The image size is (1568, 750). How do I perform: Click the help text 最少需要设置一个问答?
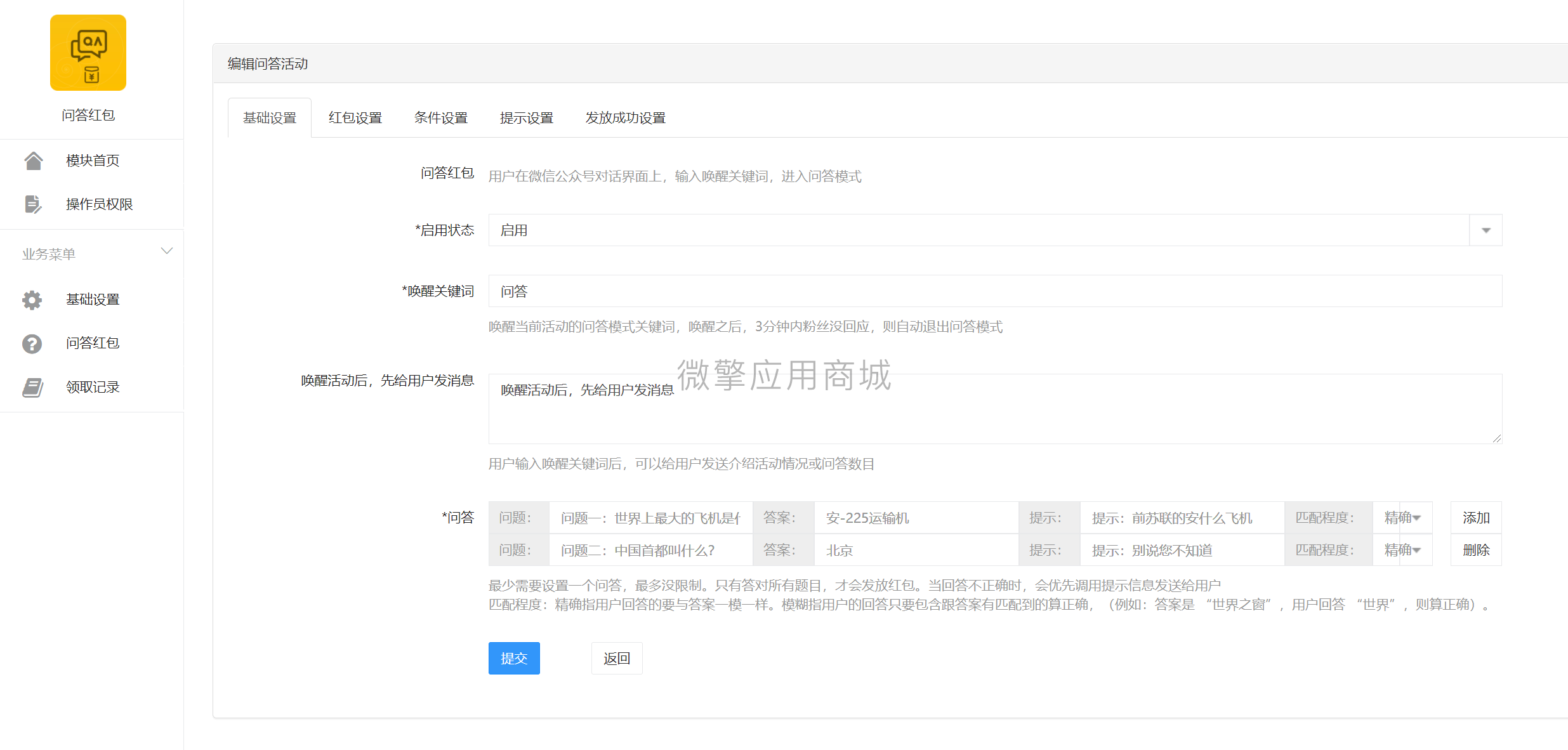tap(855, 585)
